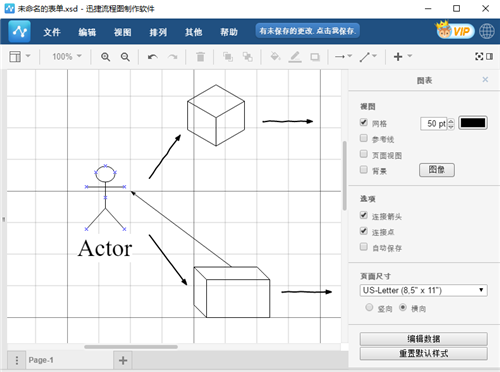Screen dimensions: 500x372
Task: Select the Actor stick figure shape
Action: click(x=105, y=198)
